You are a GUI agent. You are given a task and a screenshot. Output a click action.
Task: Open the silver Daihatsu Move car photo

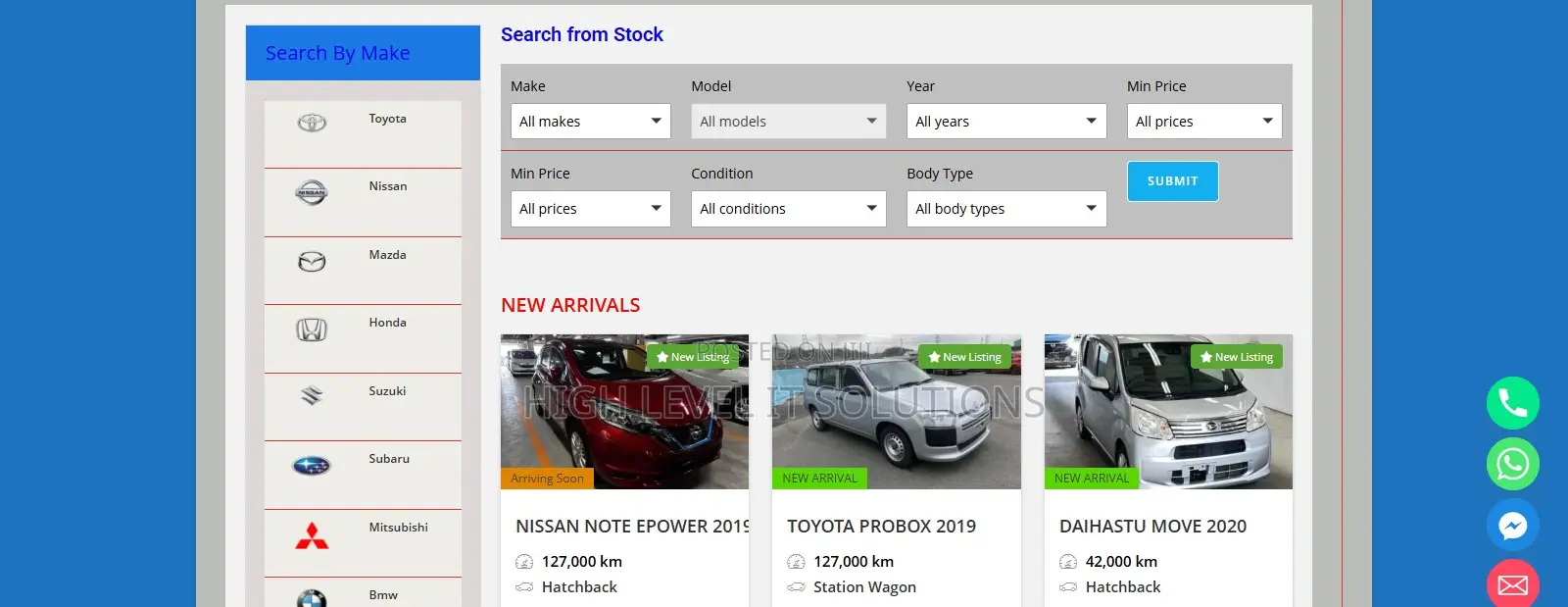[1168, 412]
